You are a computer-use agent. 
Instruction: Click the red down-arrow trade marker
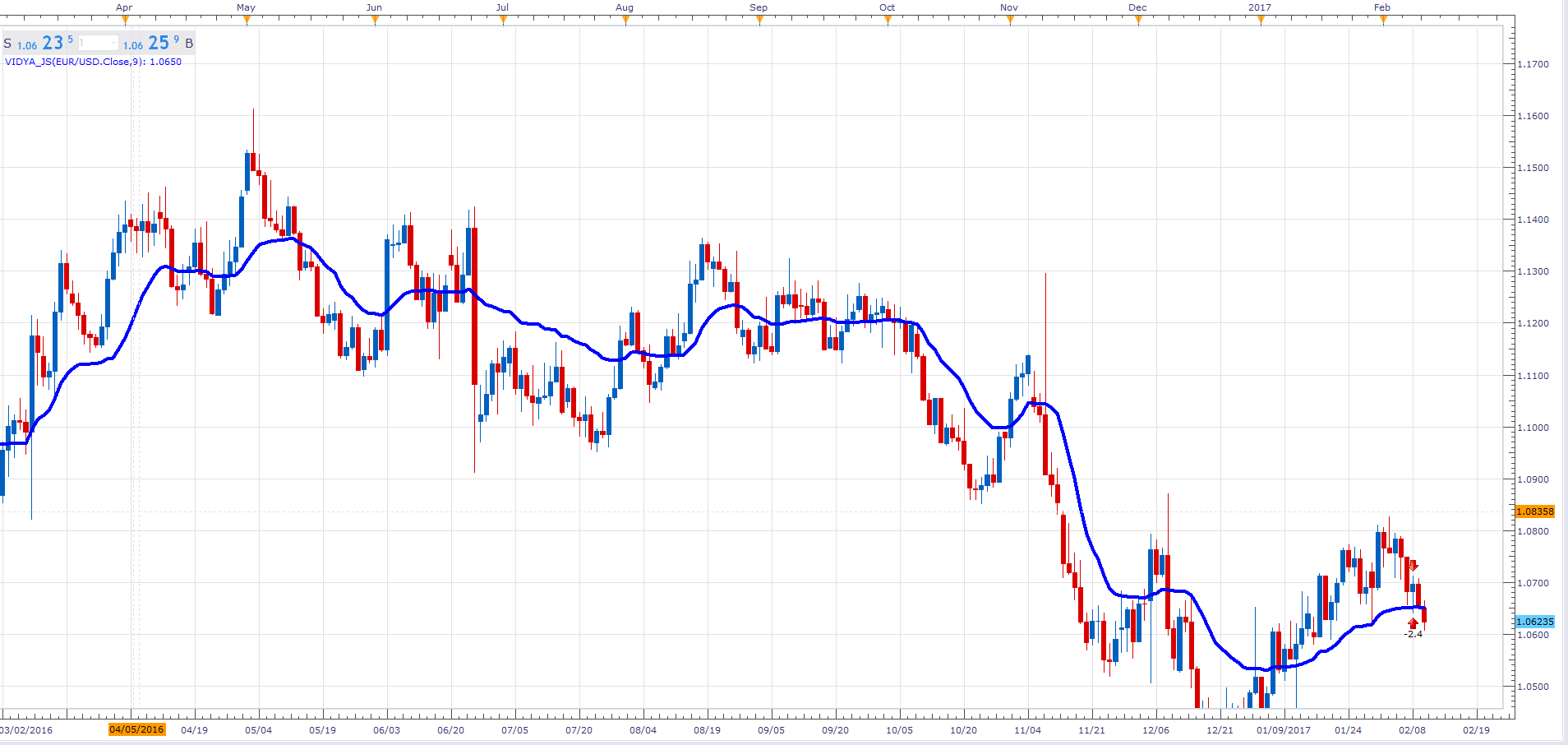pos(1413,566)
